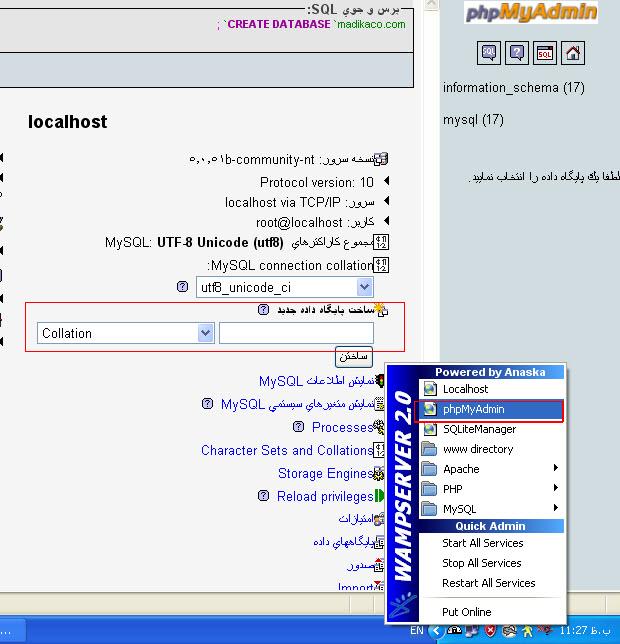This screenshot has width=620, height=644.
Task: Click into the new database name field
Action: [x=296, y=333]
